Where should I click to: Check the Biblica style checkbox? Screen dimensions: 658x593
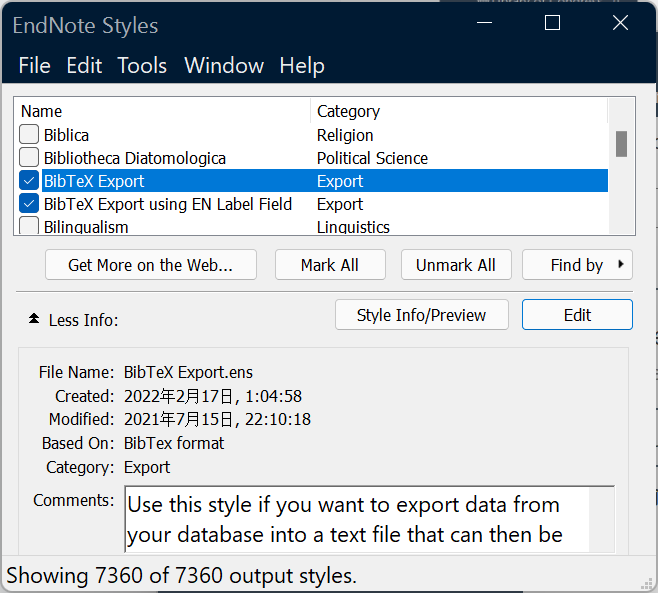(29, 135)
